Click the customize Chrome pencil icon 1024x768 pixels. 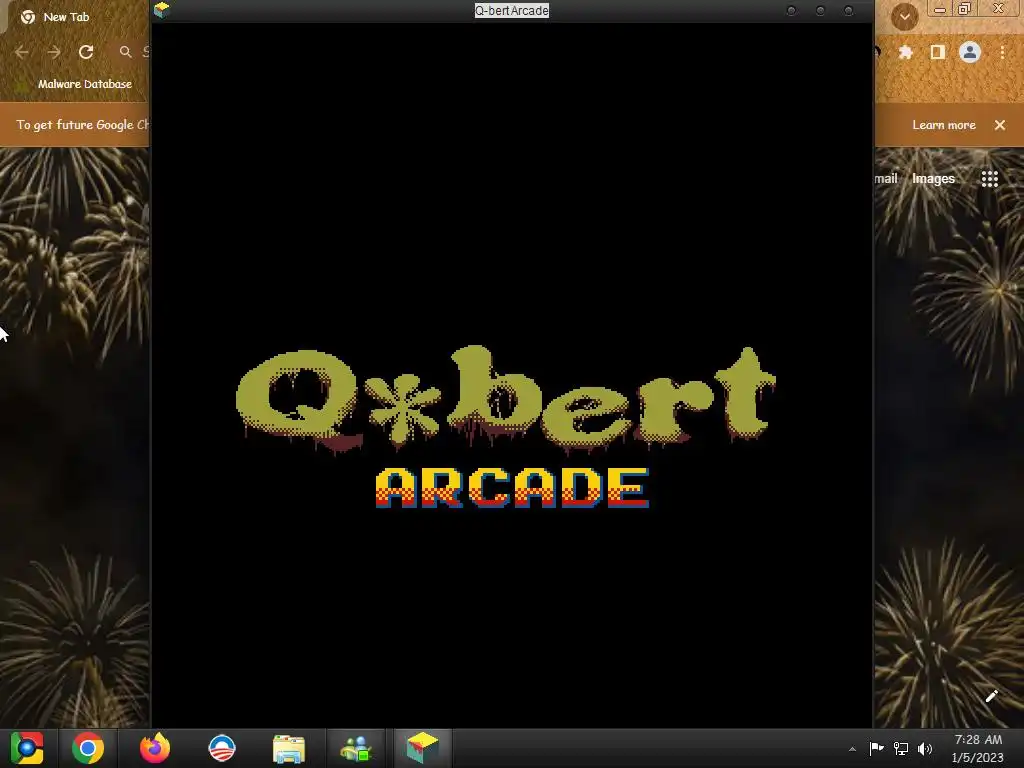coord(991,696)
